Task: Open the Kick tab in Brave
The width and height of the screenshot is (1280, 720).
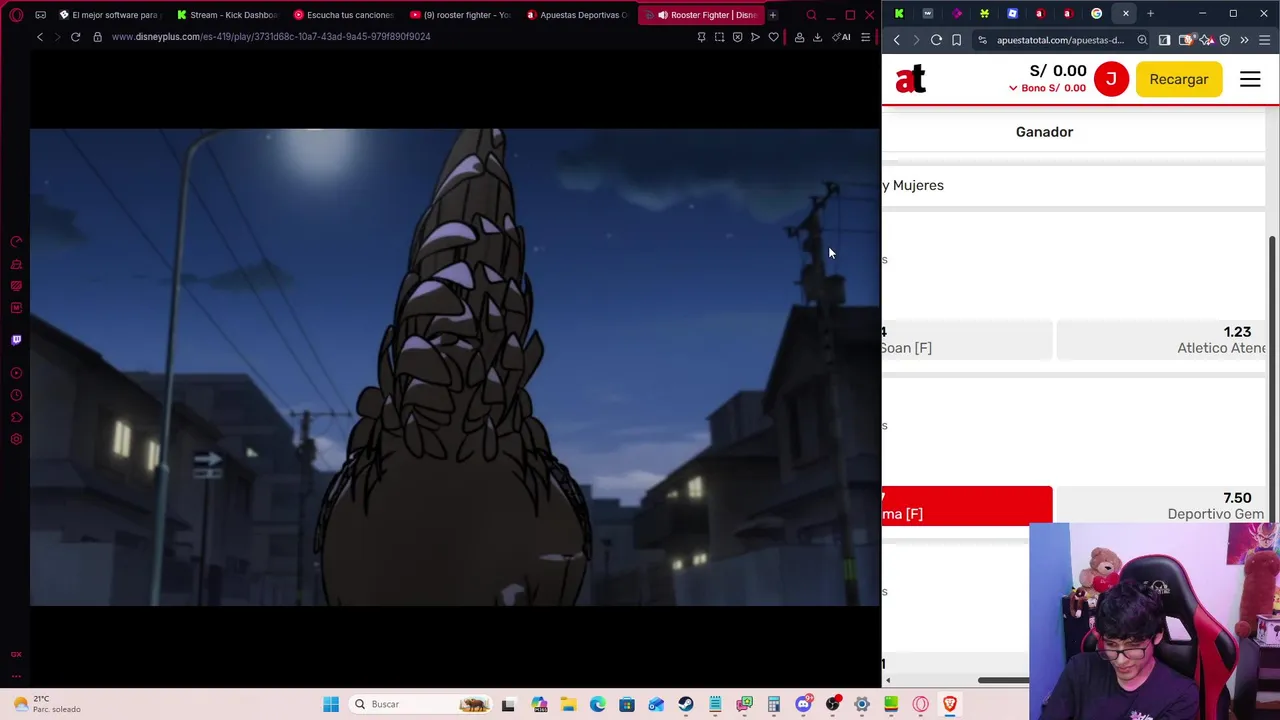Action: (x=899, y=14)
